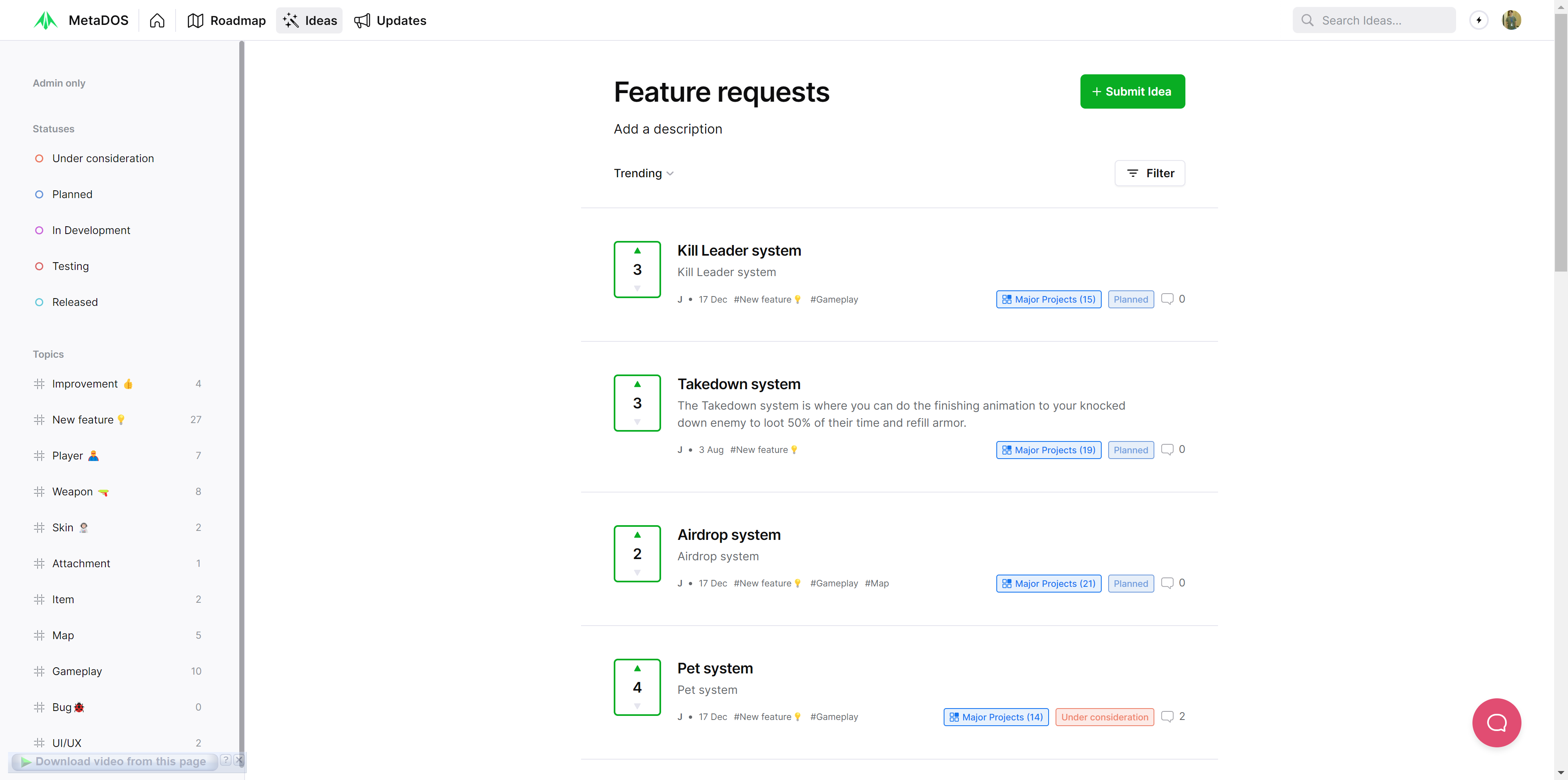The width and height of the screenshot is (1568, 780).
Task: Open the Takedown system idea title
Action: tap(738, 384)
